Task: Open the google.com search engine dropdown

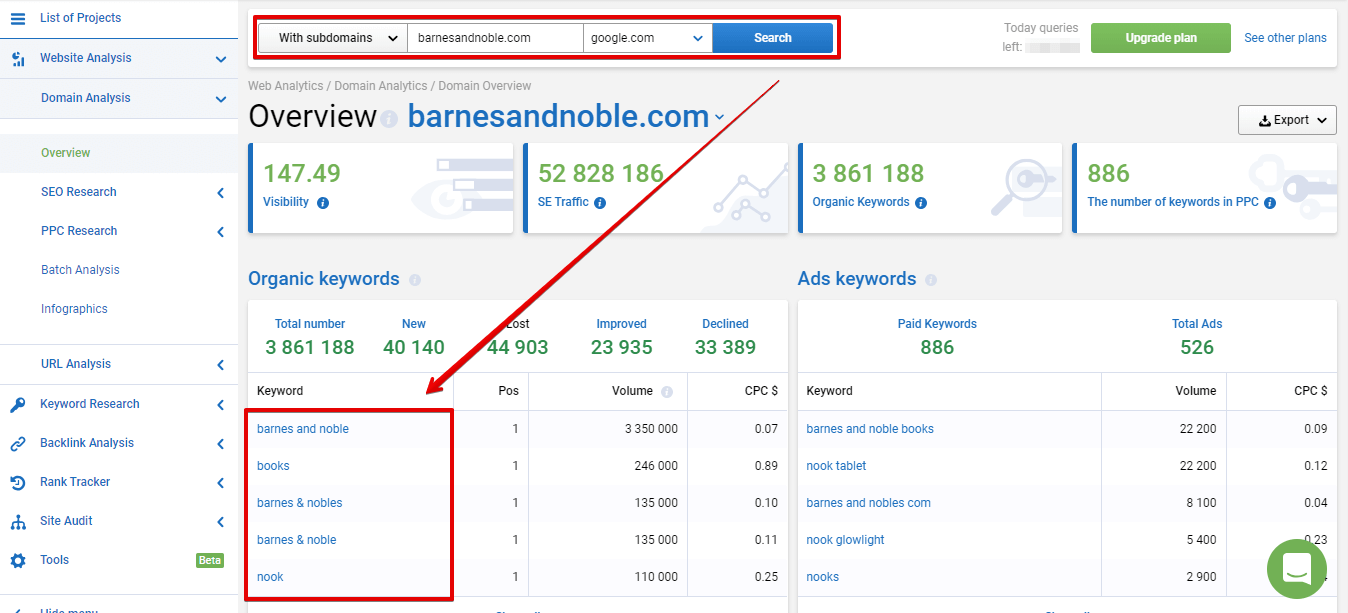Action: (x=647, y=38)
